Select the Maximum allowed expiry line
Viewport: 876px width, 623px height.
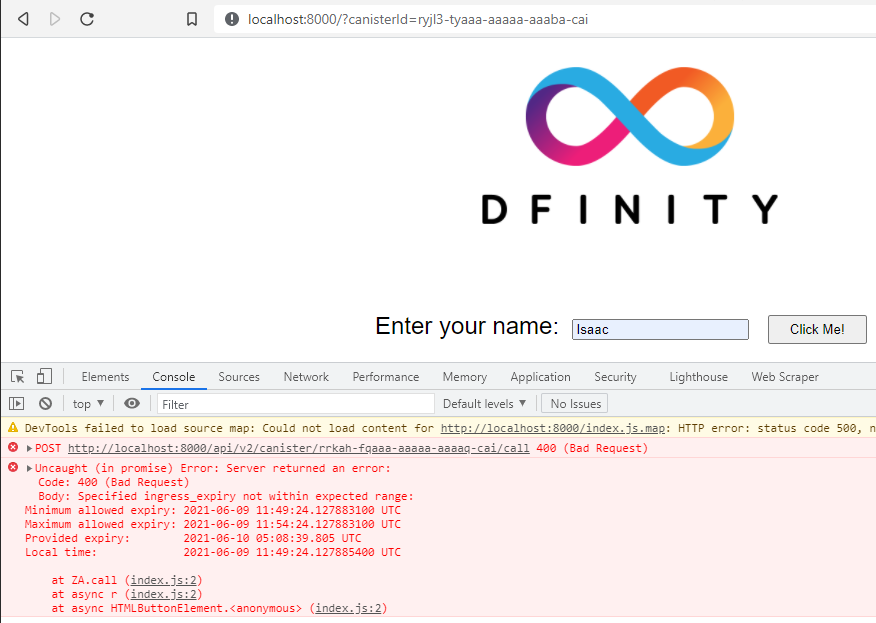[x=212, y=525]
